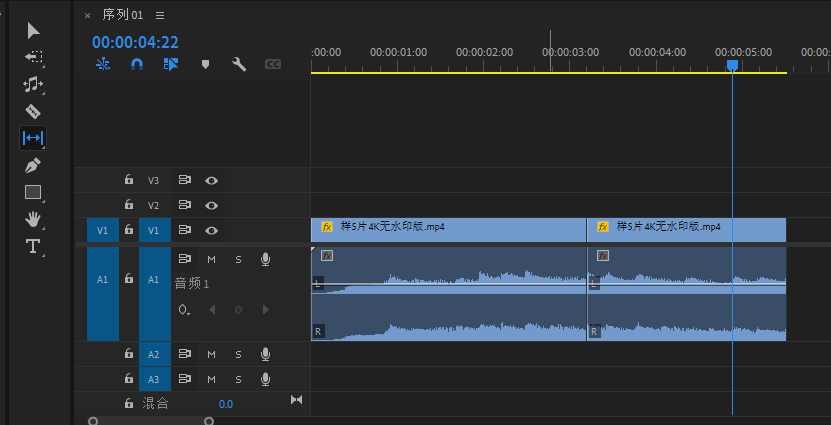Screen dimensions: 831x425
Task: Select the Rectangle tool
Action: (33, 192)
